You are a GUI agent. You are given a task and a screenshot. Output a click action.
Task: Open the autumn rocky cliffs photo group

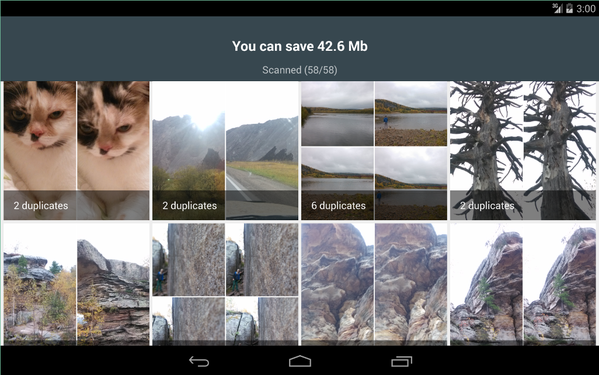click(76, 284)
